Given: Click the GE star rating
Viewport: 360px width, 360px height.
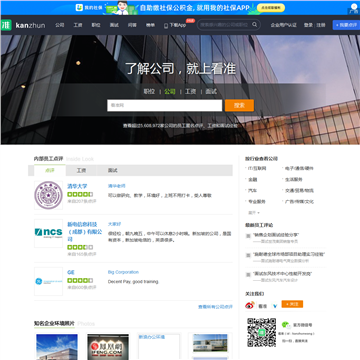Looking at the screenshot, I should (x=80, y=280).
